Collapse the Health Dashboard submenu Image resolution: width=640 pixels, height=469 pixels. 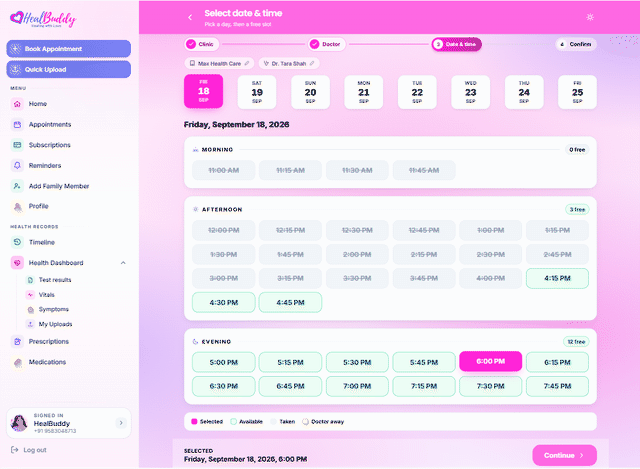(x=123, y=263)
